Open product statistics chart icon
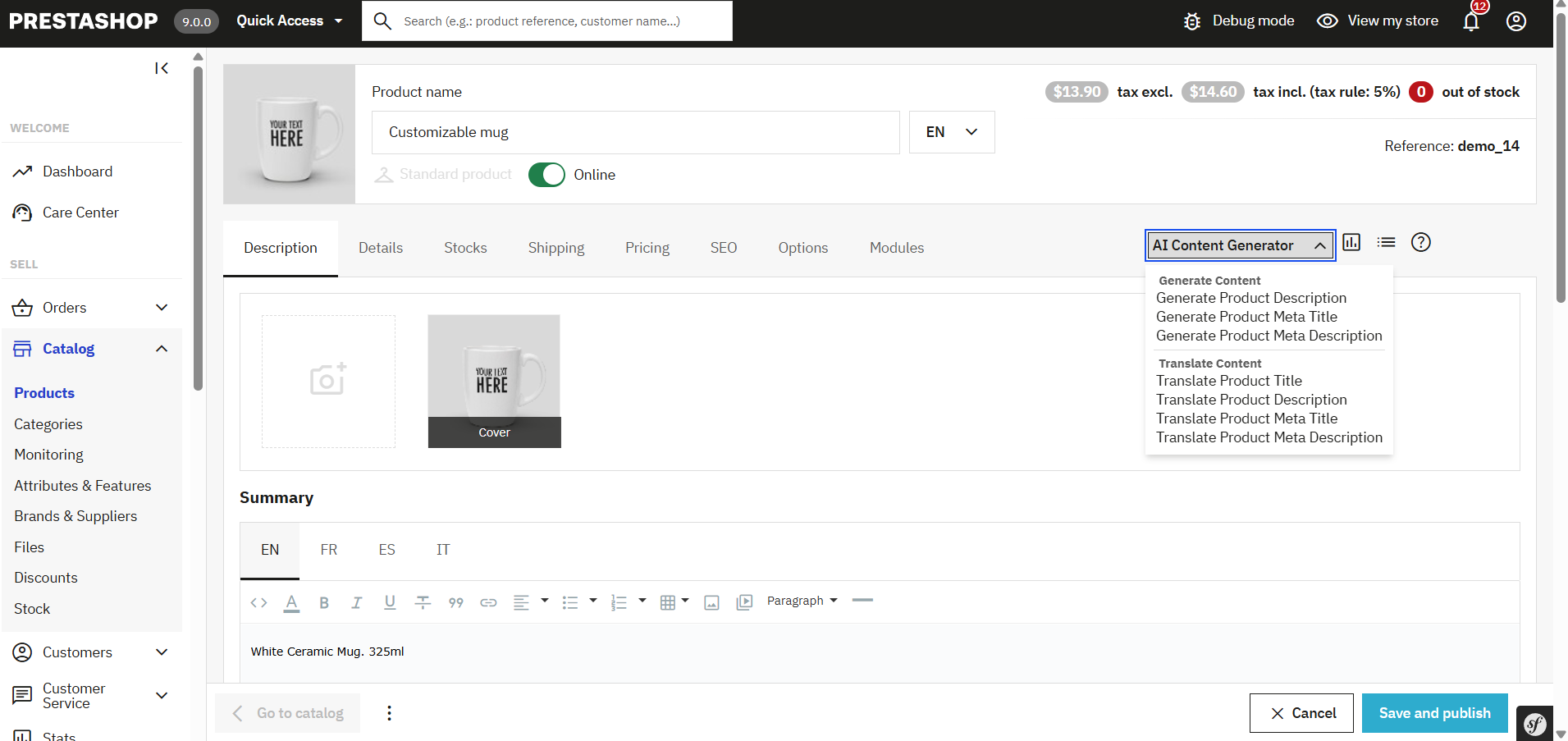Viewport: 1568px width, 741px height. [x=1351, y=242]
